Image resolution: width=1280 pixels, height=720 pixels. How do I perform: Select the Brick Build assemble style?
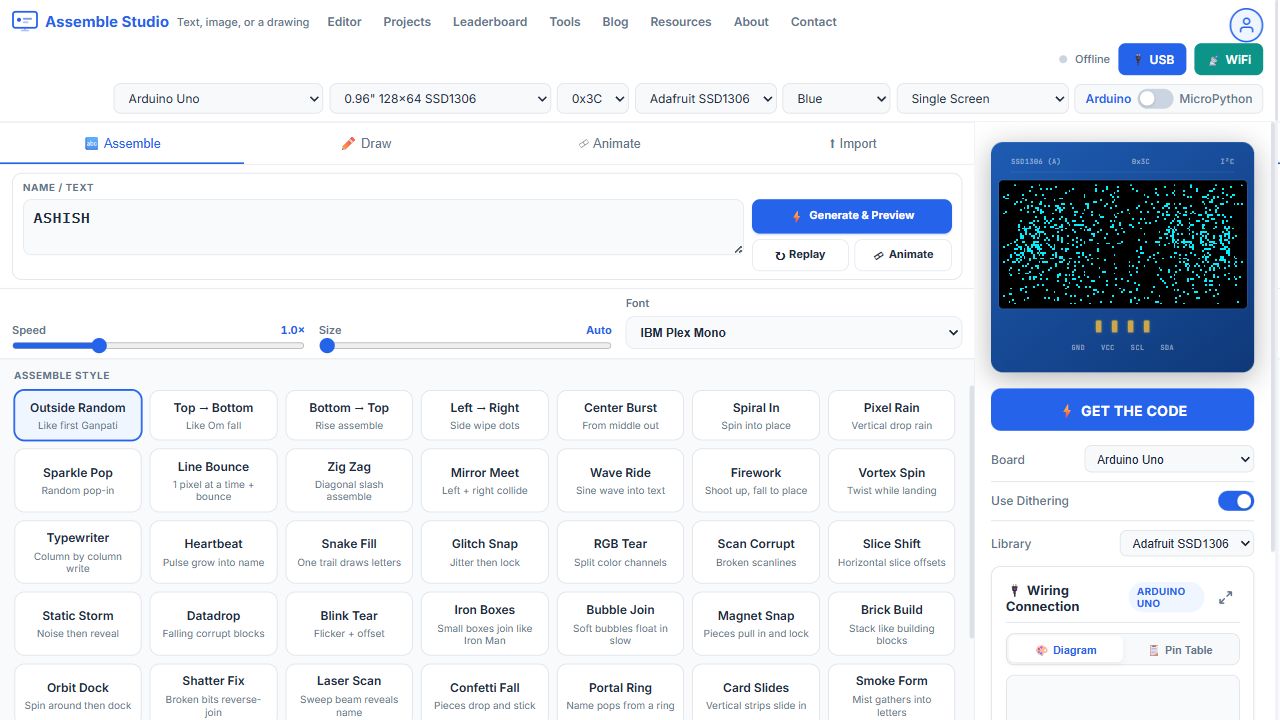click(x=892, y=624)
